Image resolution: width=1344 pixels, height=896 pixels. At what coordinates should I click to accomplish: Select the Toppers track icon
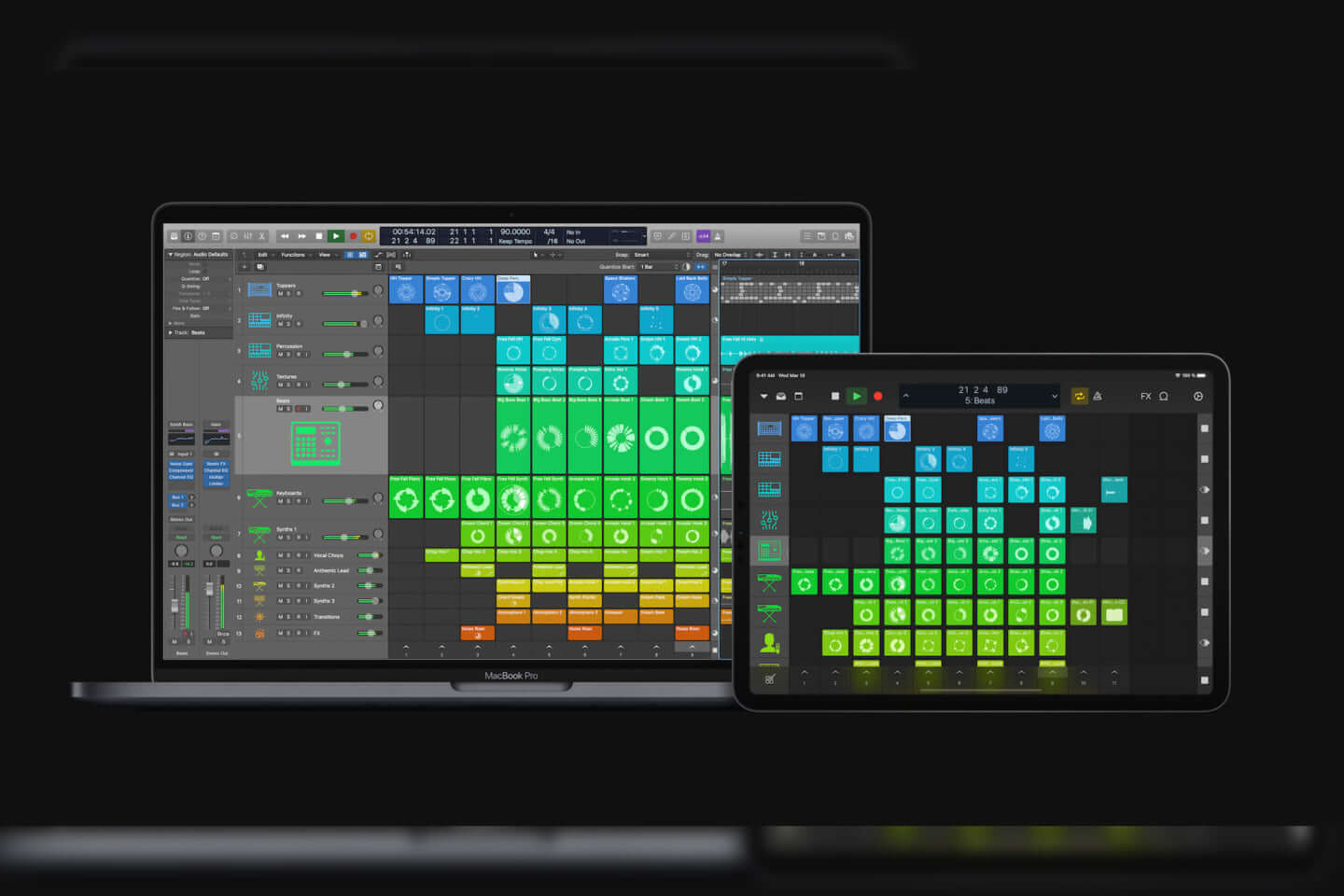[x=259, y=289]
